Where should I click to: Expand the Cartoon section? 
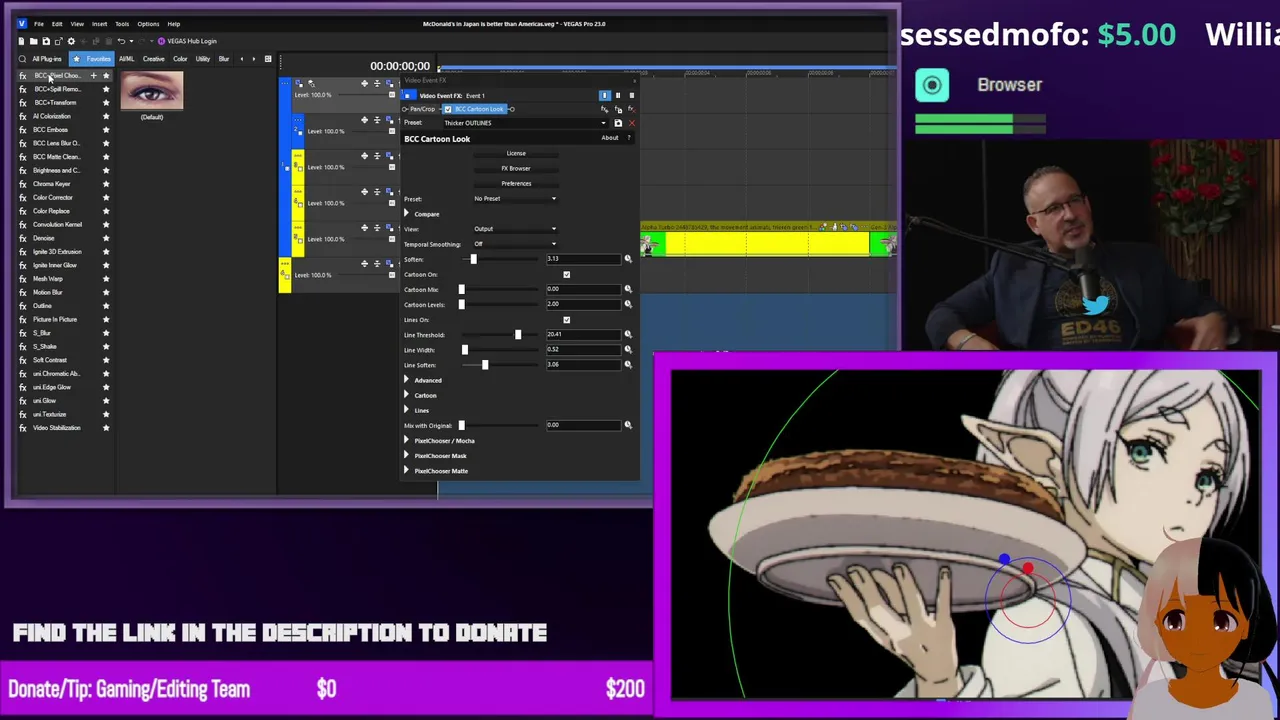(407, 395)
